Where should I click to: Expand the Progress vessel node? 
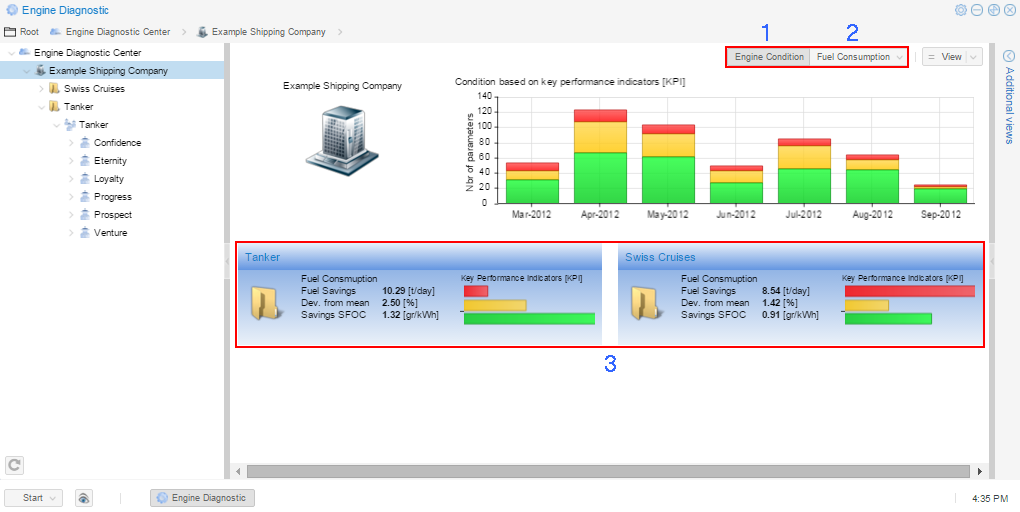(x=72, y=196)
